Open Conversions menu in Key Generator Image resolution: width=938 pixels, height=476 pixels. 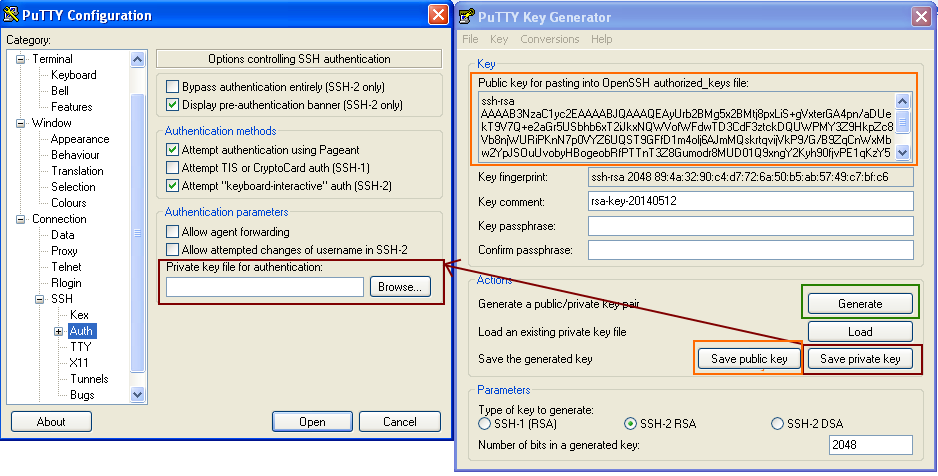pyautogui.click(x=550, y=39)
